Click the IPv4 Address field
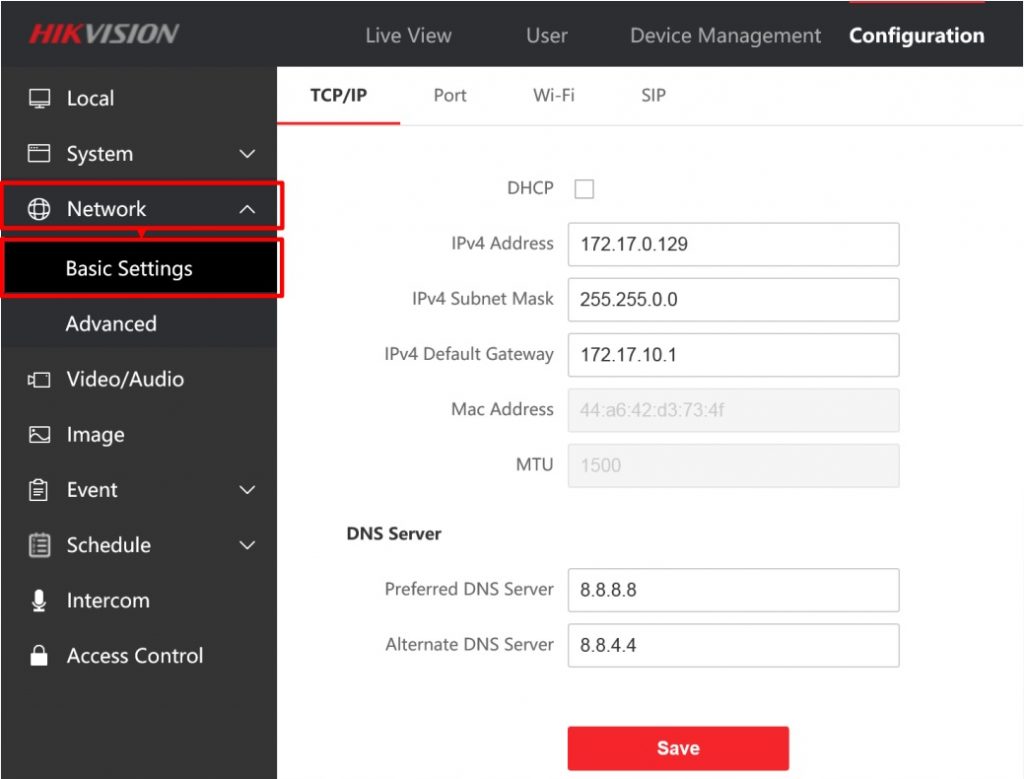The image size is (1024, 779). [x=733, y=244]
